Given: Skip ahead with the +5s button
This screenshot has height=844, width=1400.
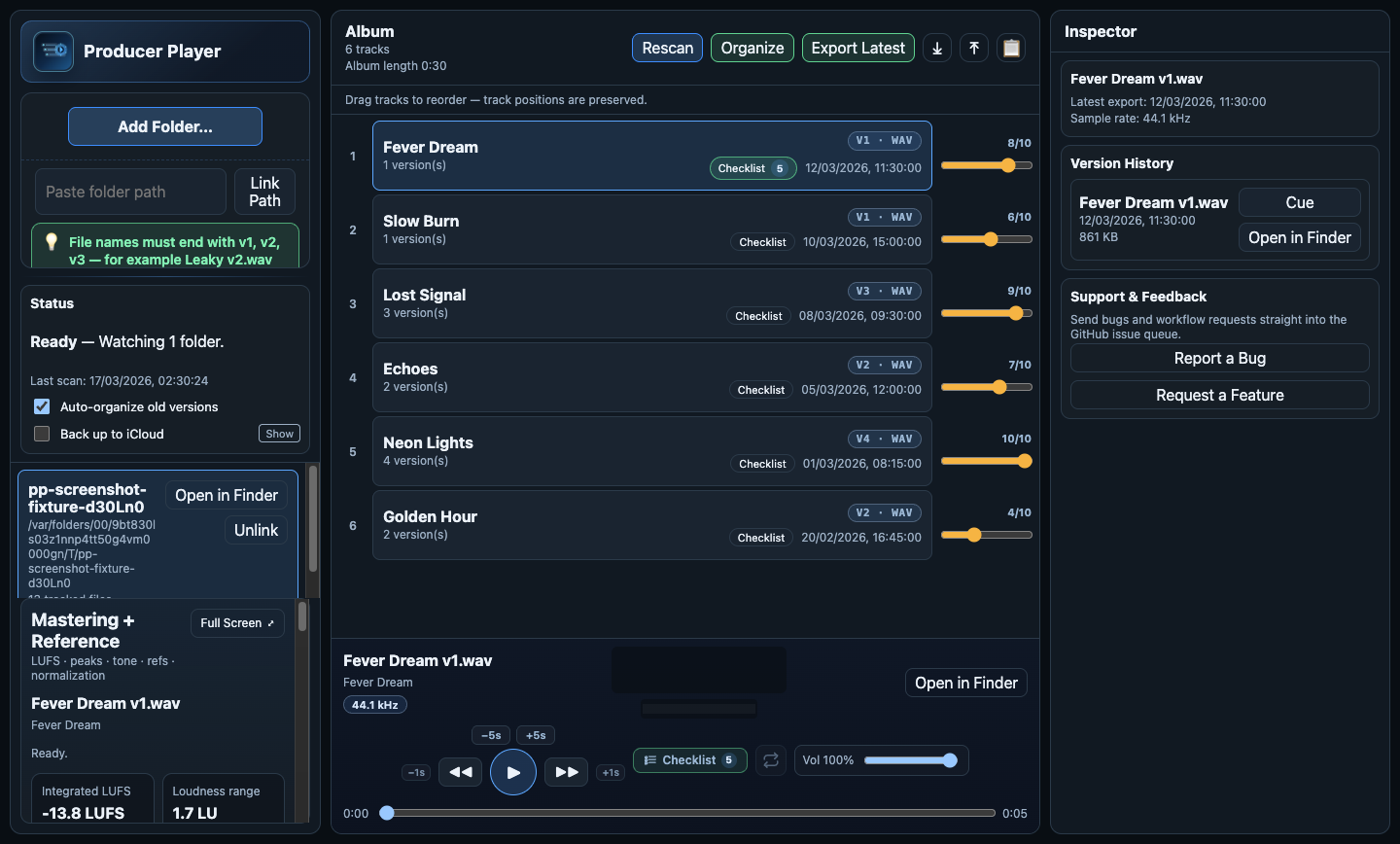Looking at the screenshot, I should coord(535,734).
